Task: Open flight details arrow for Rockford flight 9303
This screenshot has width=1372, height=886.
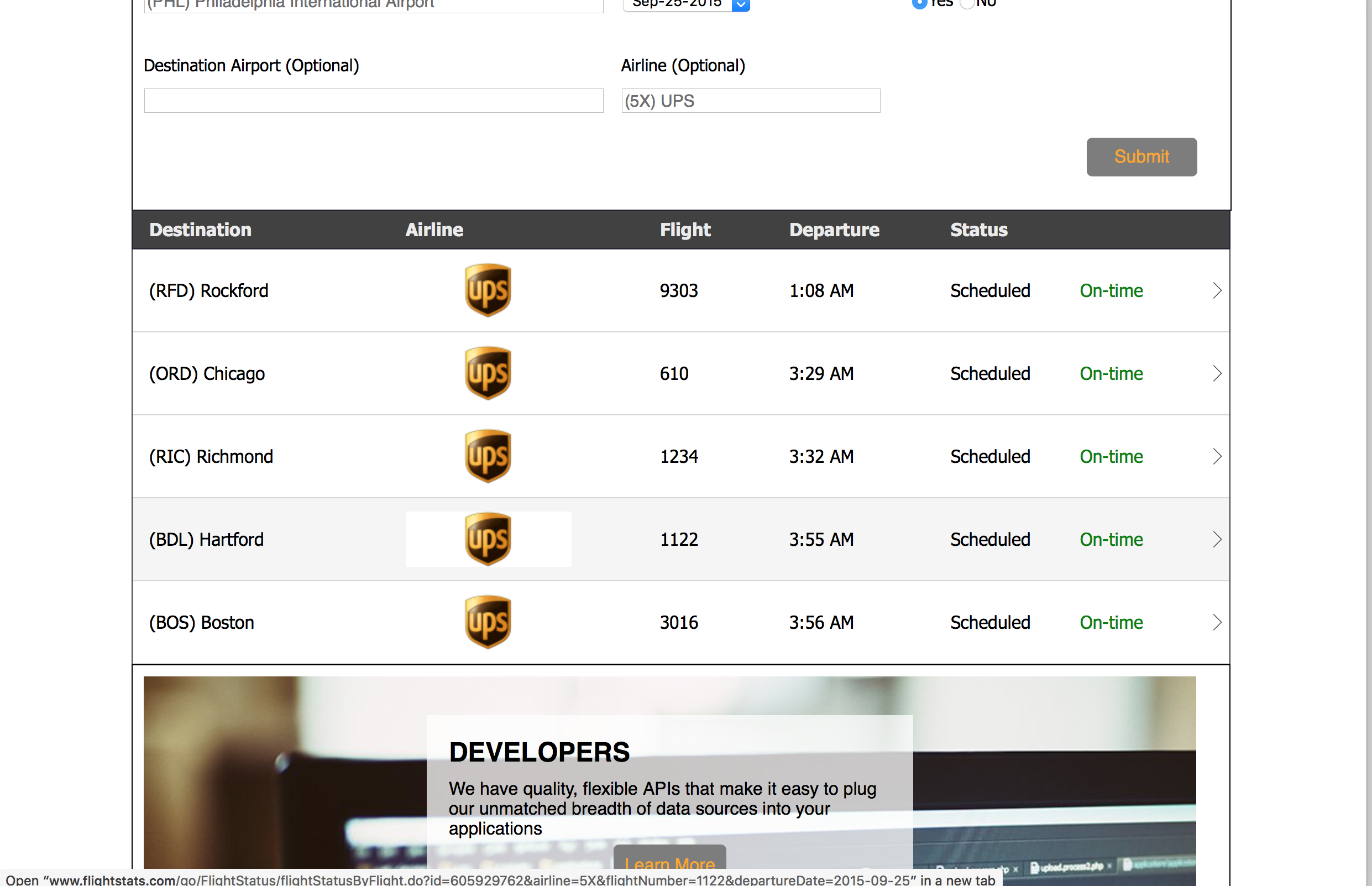Action: [1217, 290]
